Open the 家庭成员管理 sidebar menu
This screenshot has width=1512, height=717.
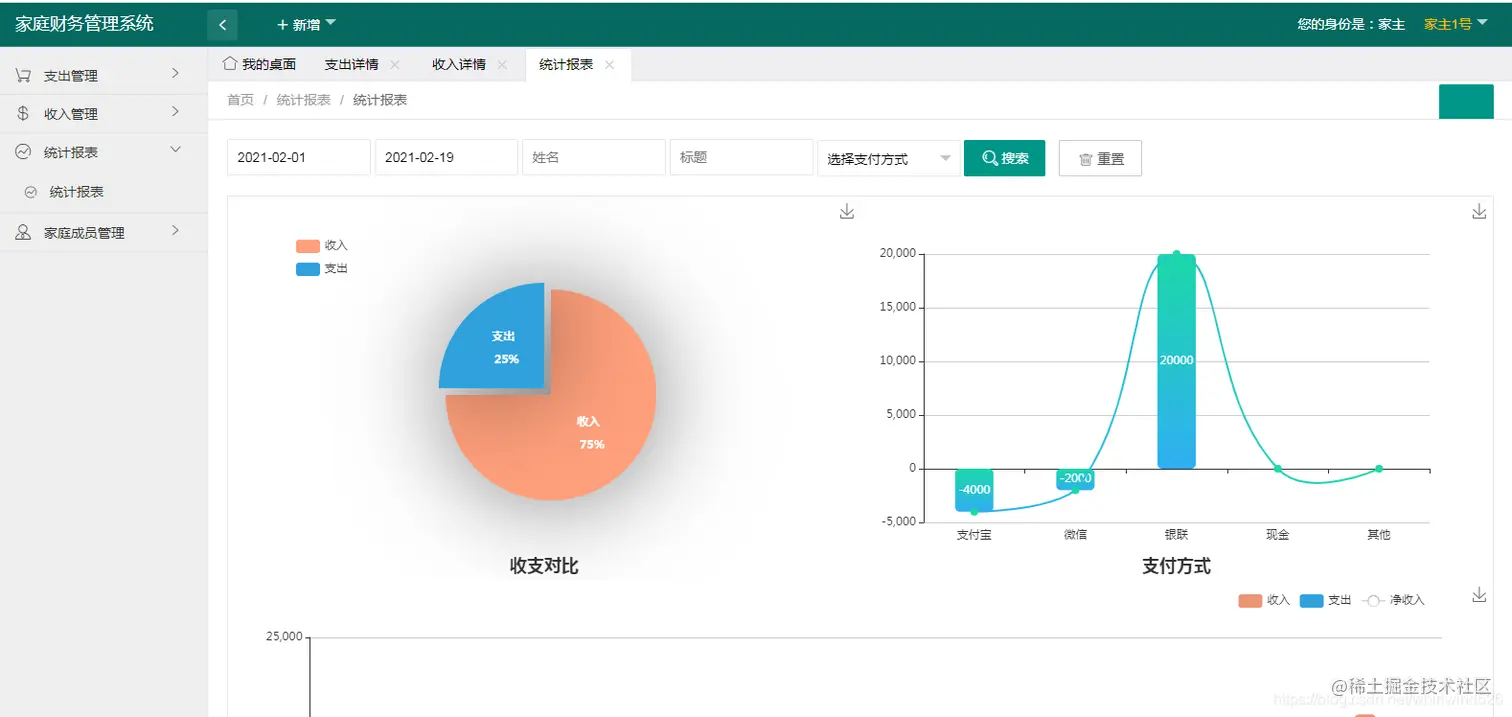tap(104, 232)
